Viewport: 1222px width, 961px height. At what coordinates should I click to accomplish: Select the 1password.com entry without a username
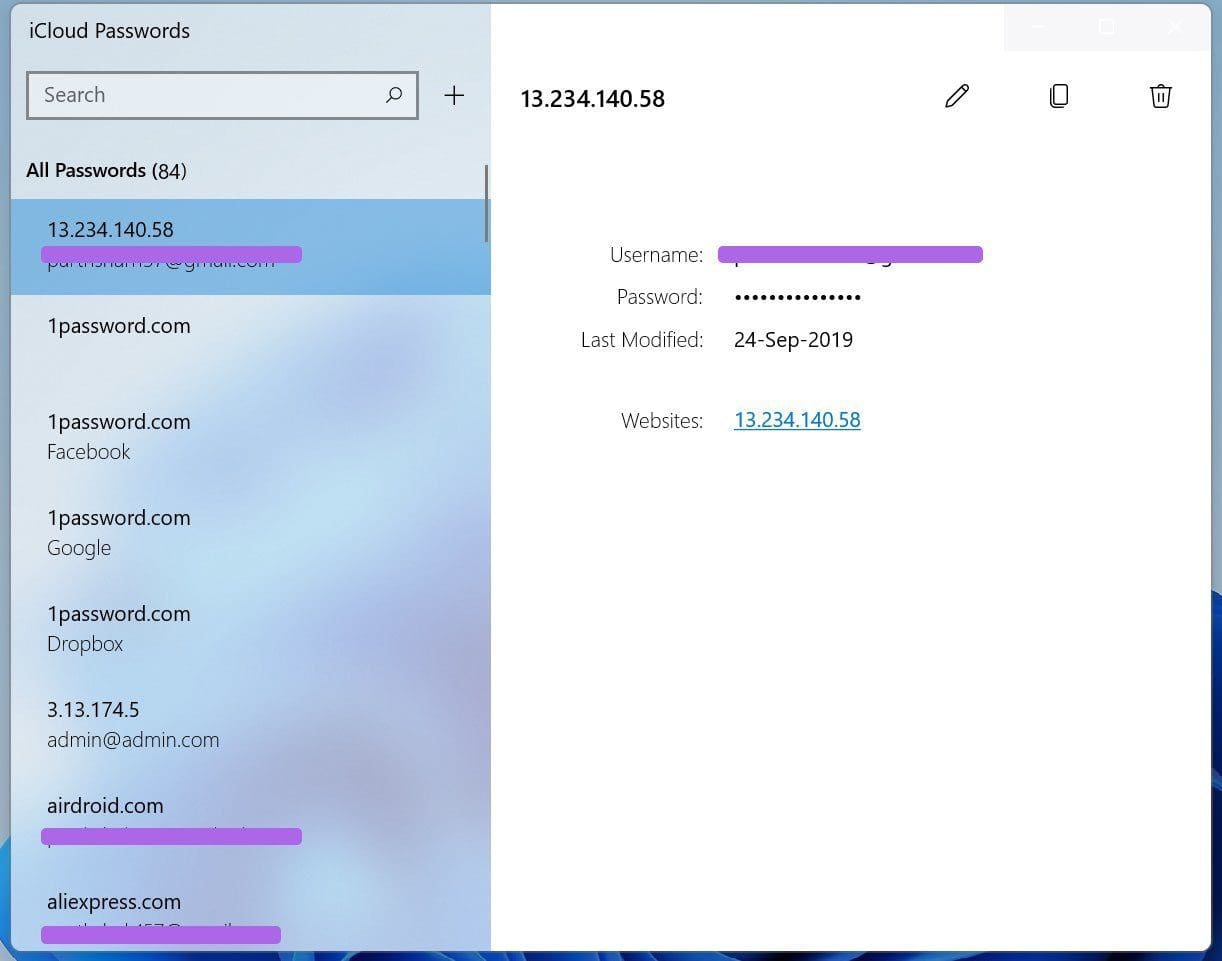click(250, 342)
